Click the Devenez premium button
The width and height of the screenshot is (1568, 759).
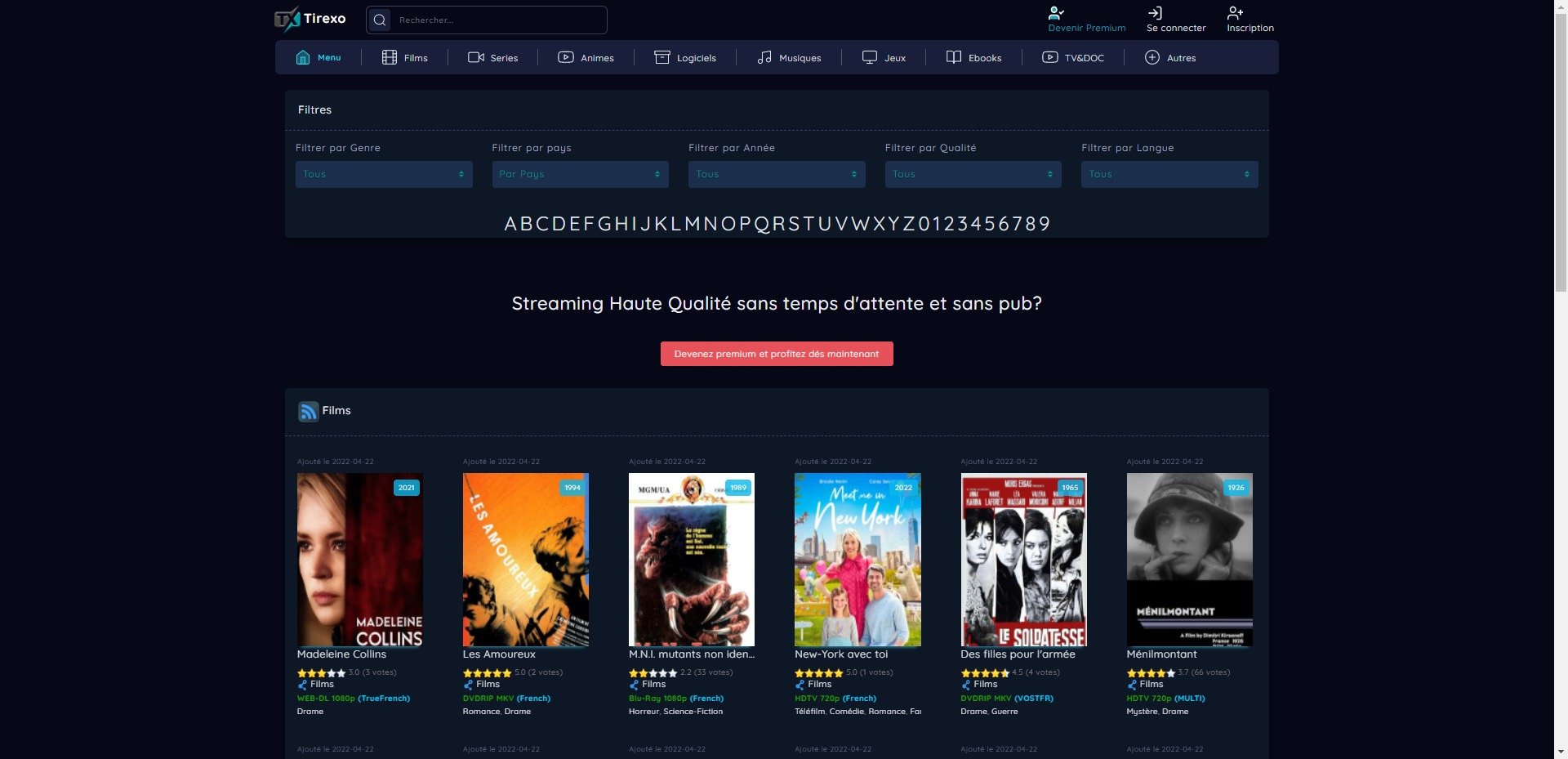(x=777, y=354)
